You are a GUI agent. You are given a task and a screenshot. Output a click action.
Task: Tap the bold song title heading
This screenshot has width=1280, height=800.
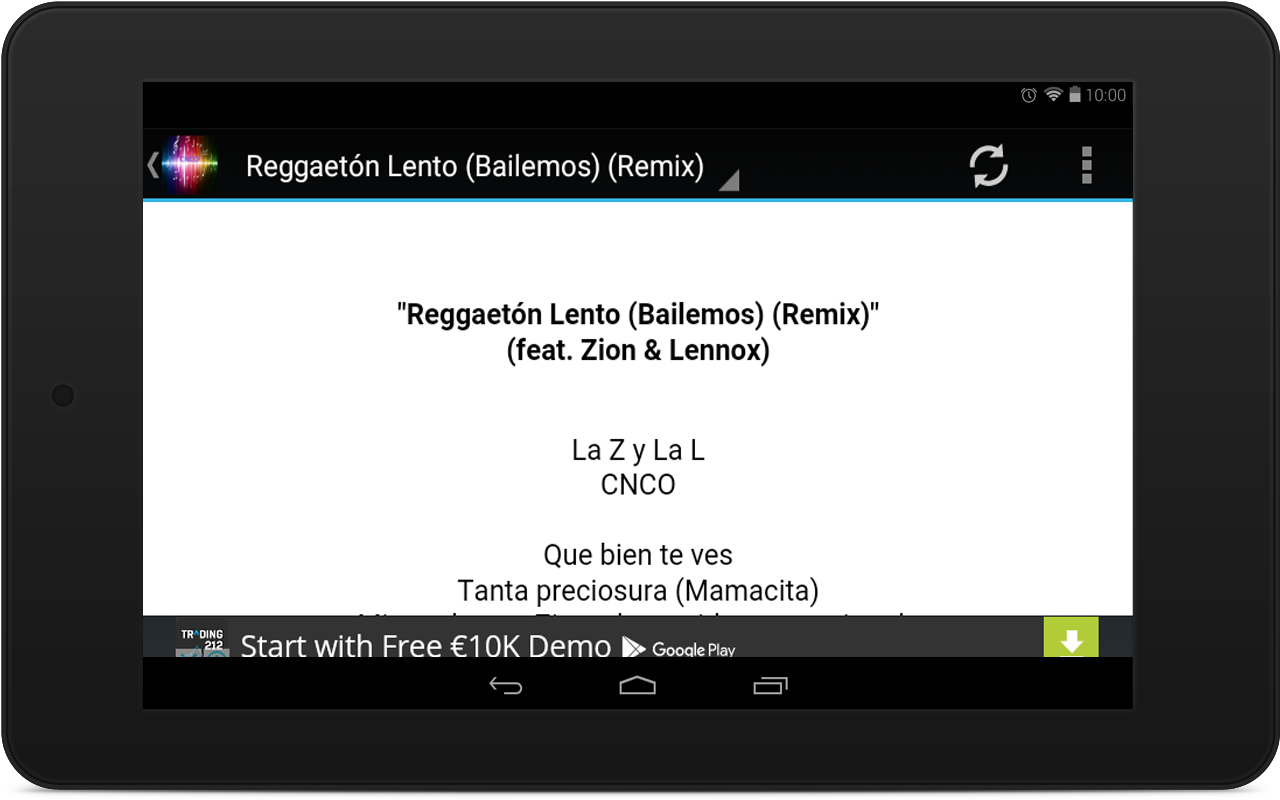[638, 314]
